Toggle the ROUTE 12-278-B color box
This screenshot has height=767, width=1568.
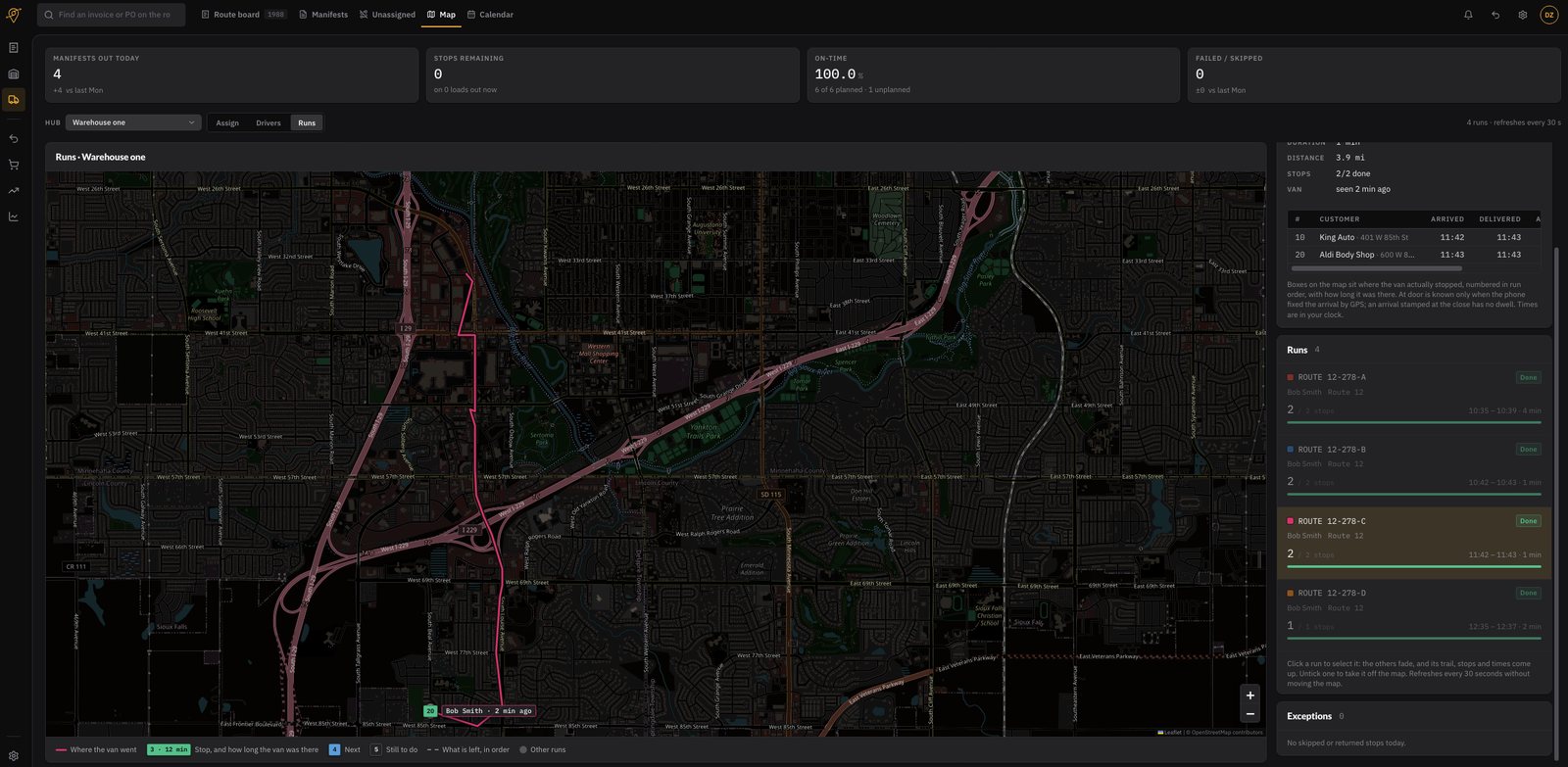tap(1291, 450)
